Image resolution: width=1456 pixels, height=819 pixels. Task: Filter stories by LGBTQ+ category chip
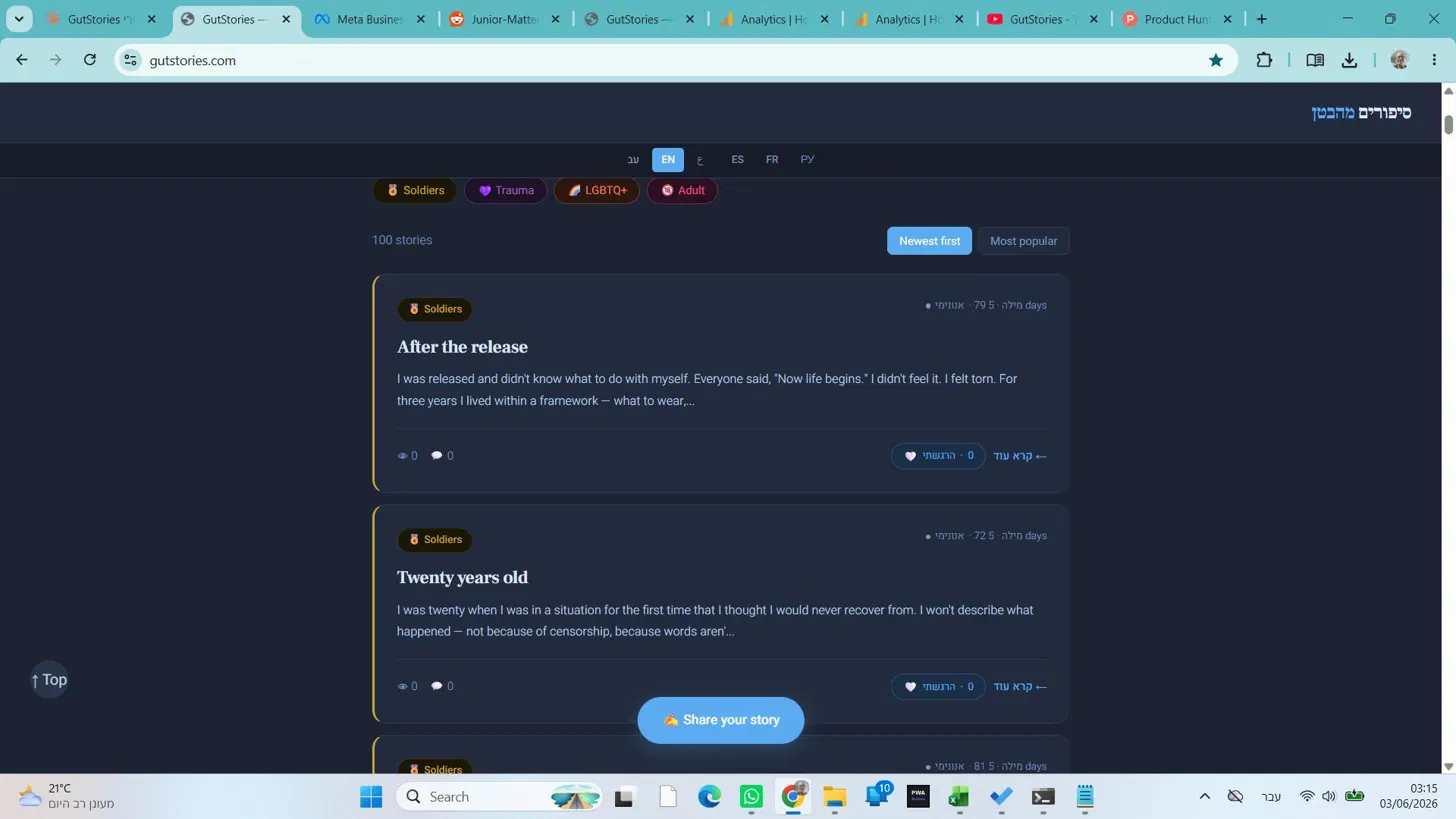coord(597,190)
